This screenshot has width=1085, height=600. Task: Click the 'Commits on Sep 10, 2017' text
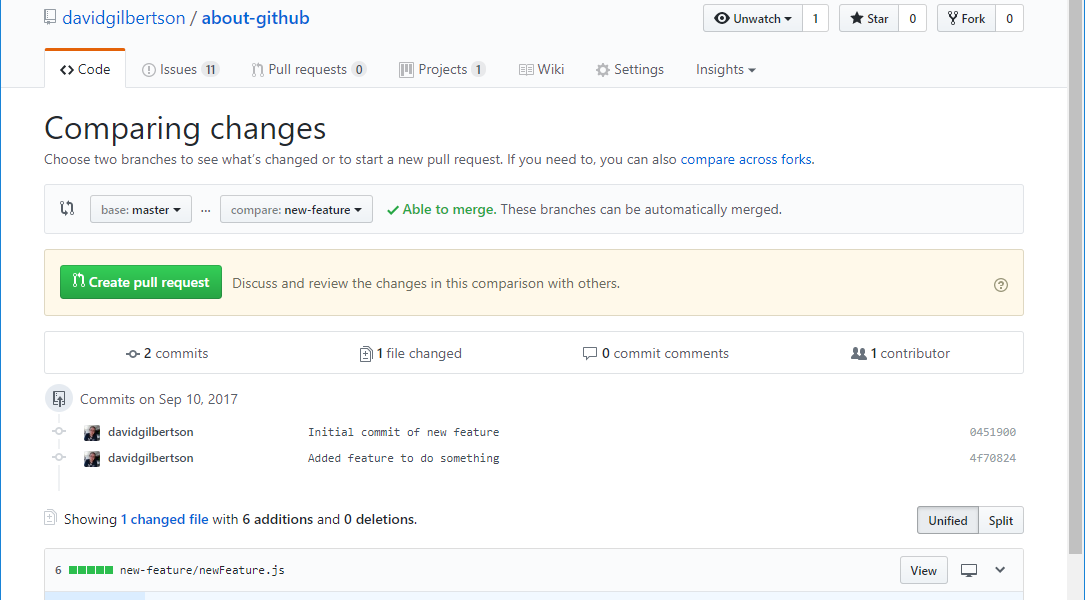click(158, 399)
